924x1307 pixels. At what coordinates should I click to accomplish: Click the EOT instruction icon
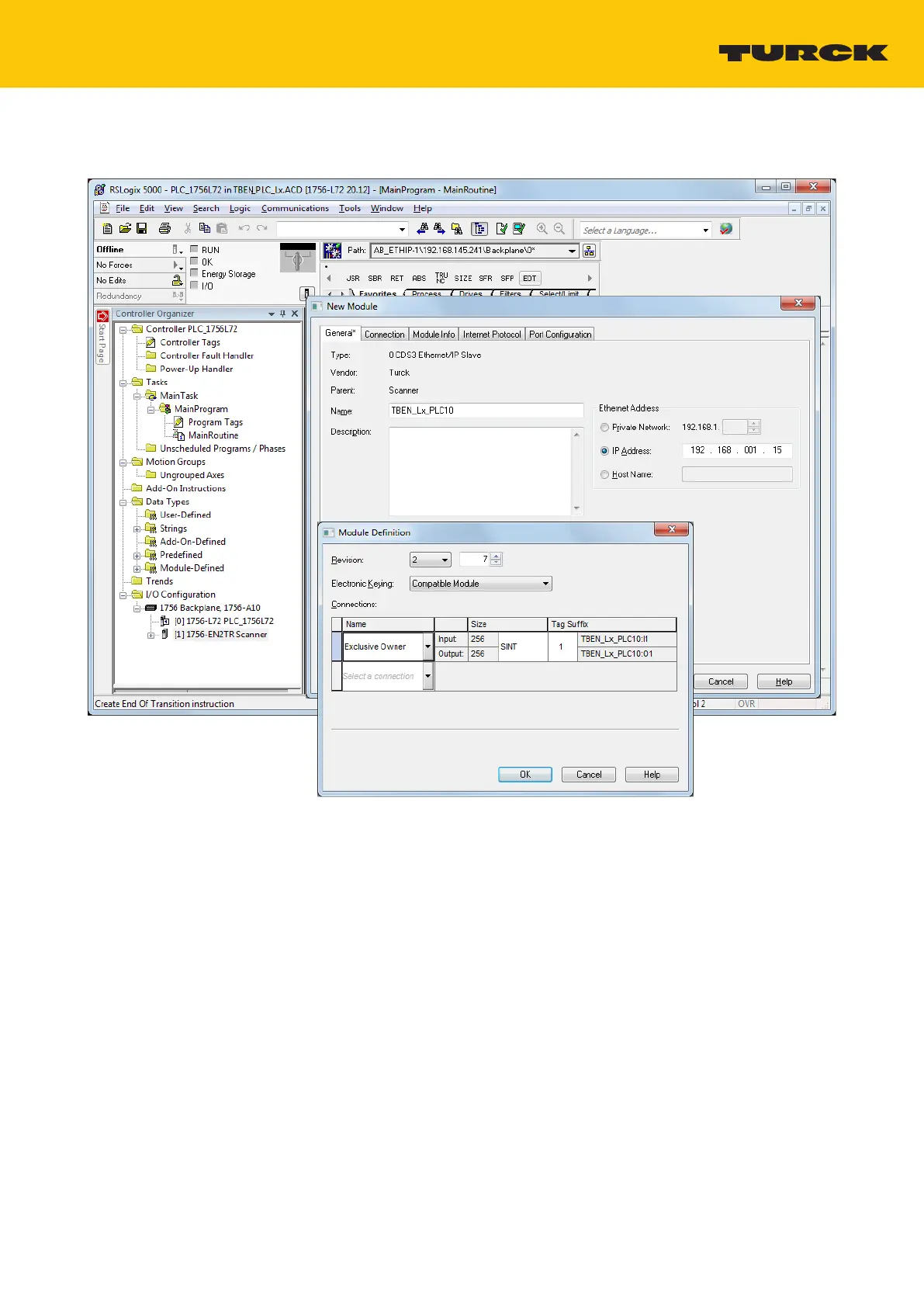point(530,278)
